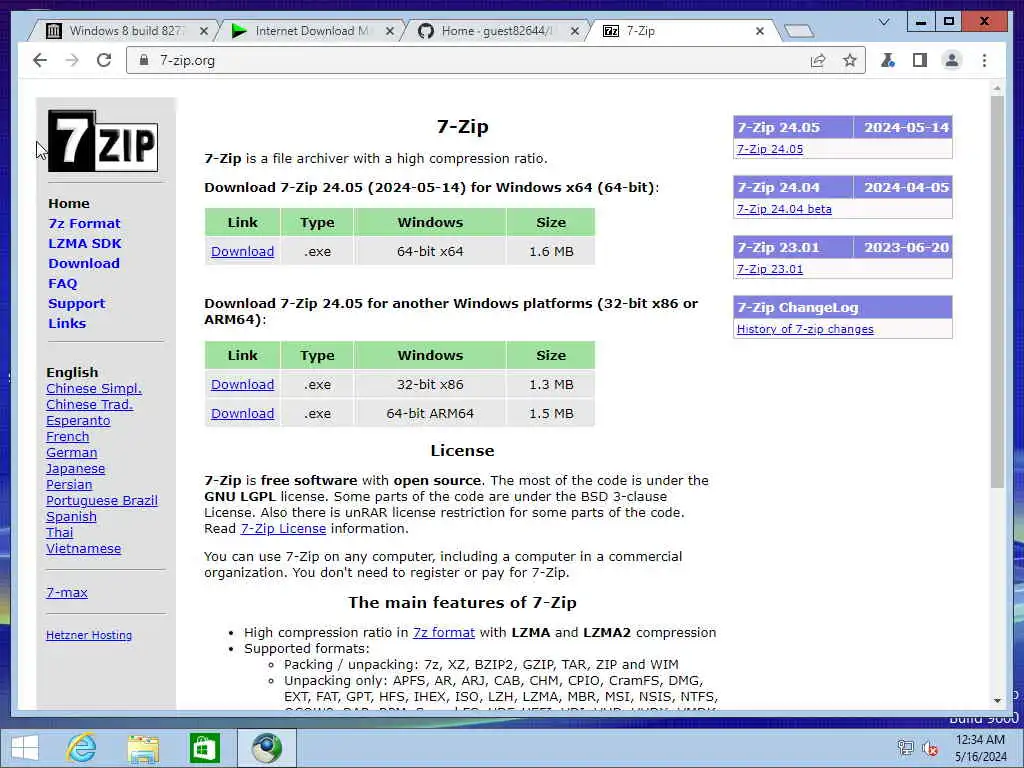Image resolution: width=1024 pixels, height=768 pixels.
Task: Switch language to Japanese
Action: [x=75, y=469]
